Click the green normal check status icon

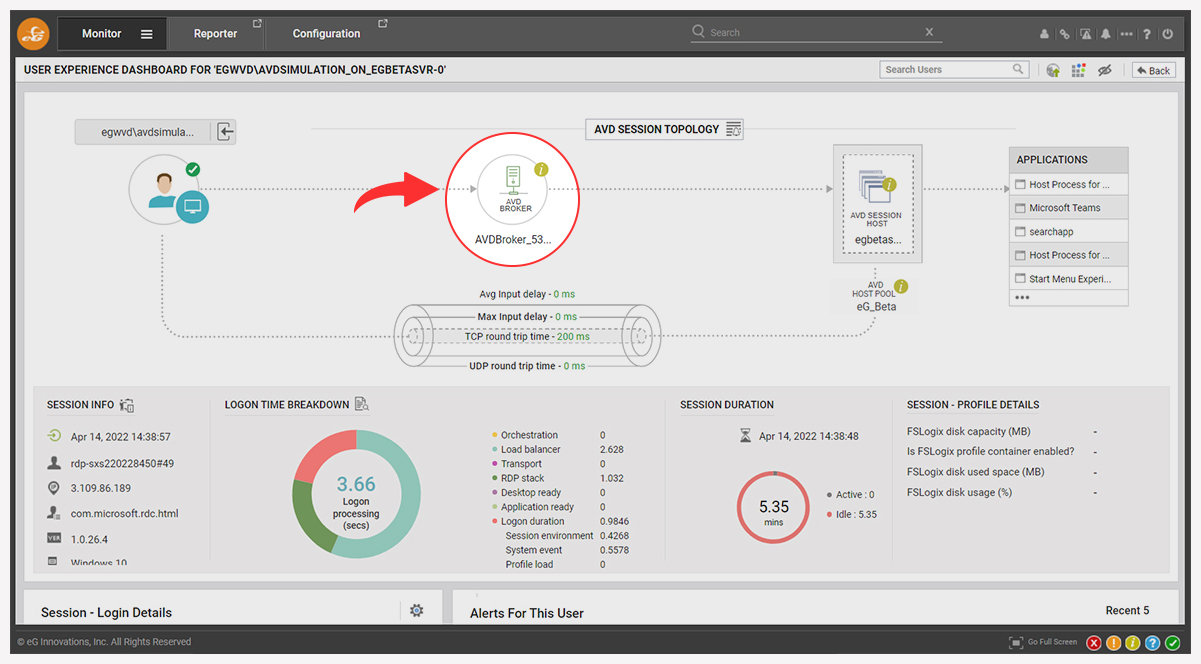click(x=1172, y=642)
